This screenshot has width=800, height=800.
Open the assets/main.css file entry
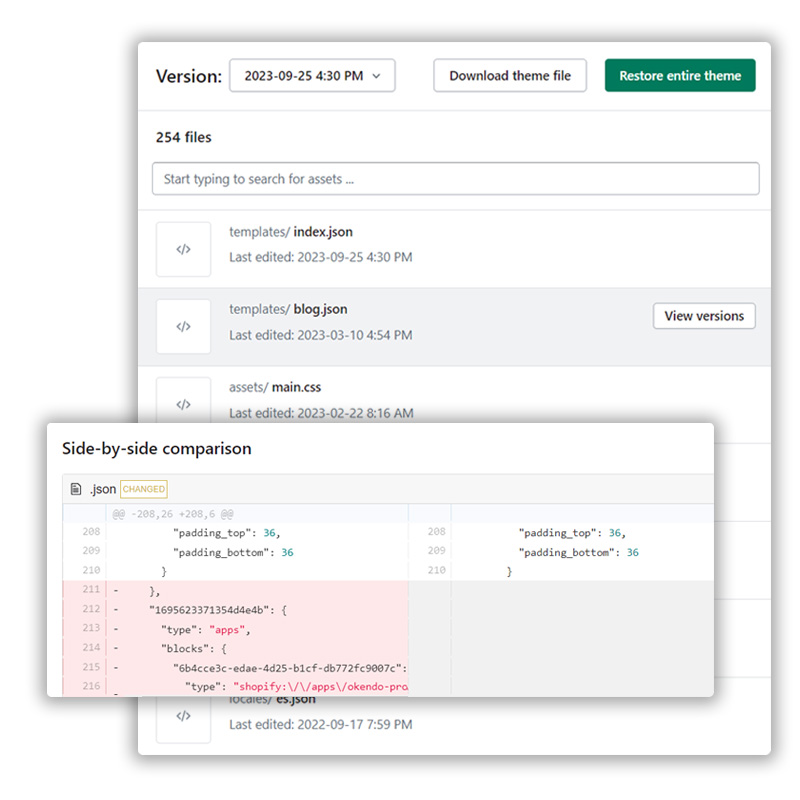(x=296, y=387)
